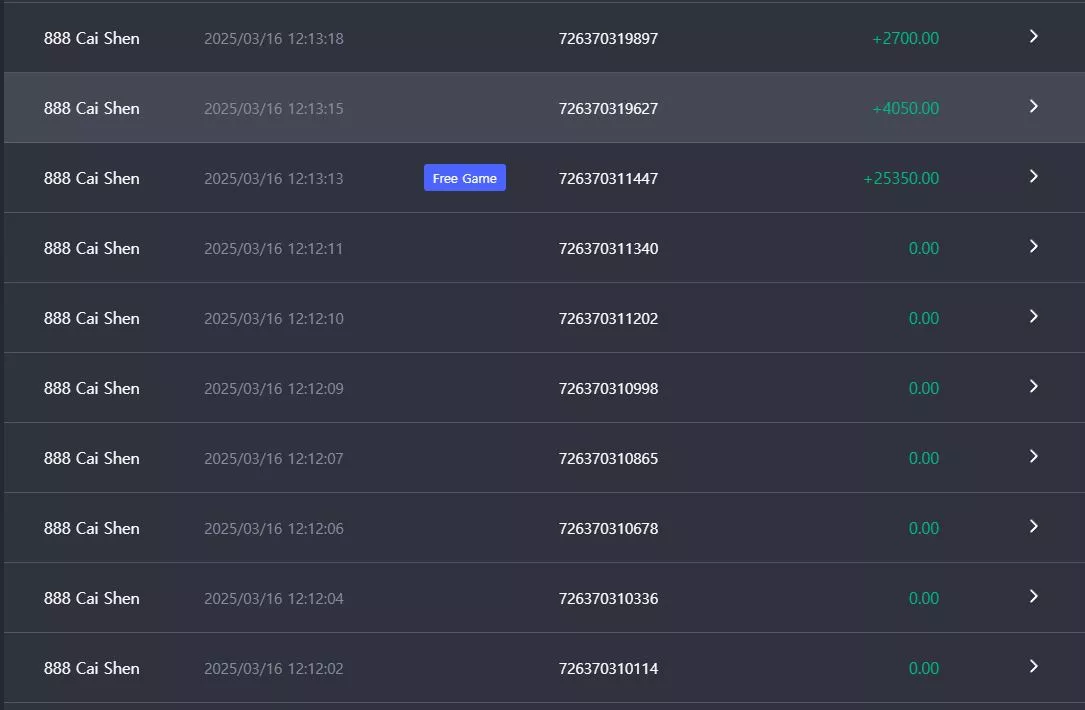Click the timestamp 2025/03/16 12:12:07
1085x710 pixels.
point(273,459)
